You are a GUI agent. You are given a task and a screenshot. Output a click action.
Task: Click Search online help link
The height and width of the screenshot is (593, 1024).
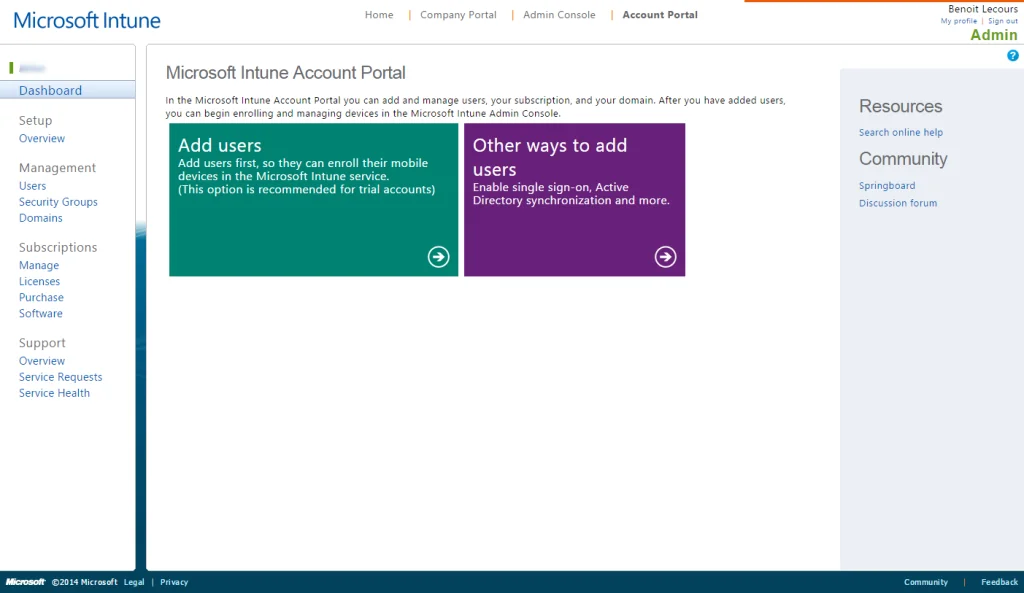pyautogui.click(x=901, y=132)
